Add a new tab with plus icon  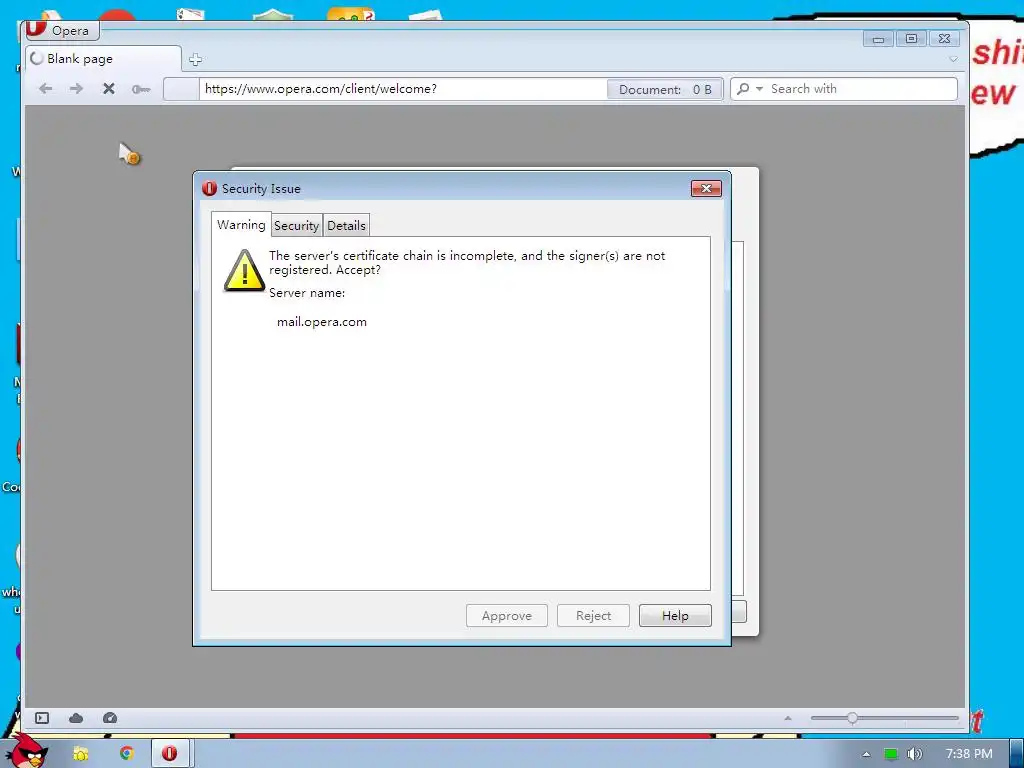[195, 59]
